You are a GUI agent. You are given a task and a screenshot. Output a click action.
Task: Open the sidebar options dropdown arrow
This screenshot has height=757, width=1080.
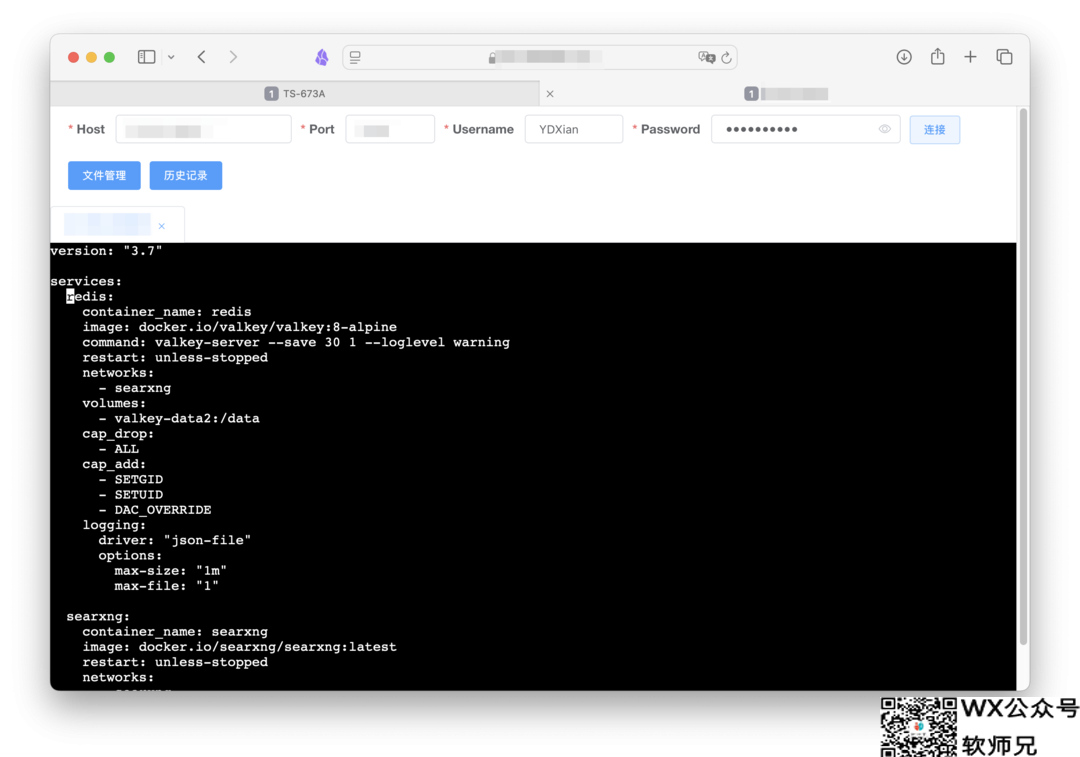pyautogui.click(x=171, y=57)
